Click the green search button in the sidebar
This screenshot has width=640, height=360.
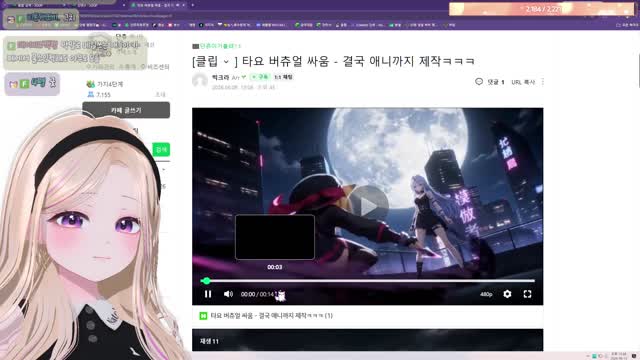161,149
